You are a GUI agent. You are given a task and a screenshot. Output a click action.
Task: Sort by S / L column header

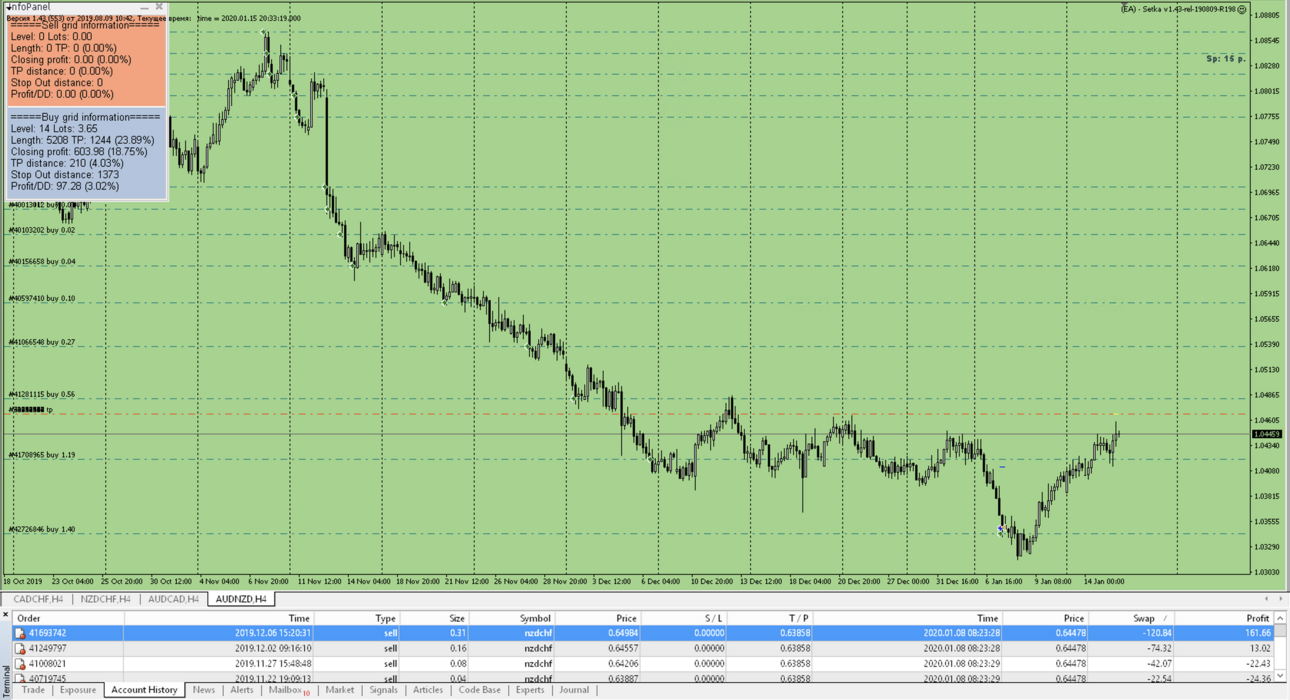(684, 618)
